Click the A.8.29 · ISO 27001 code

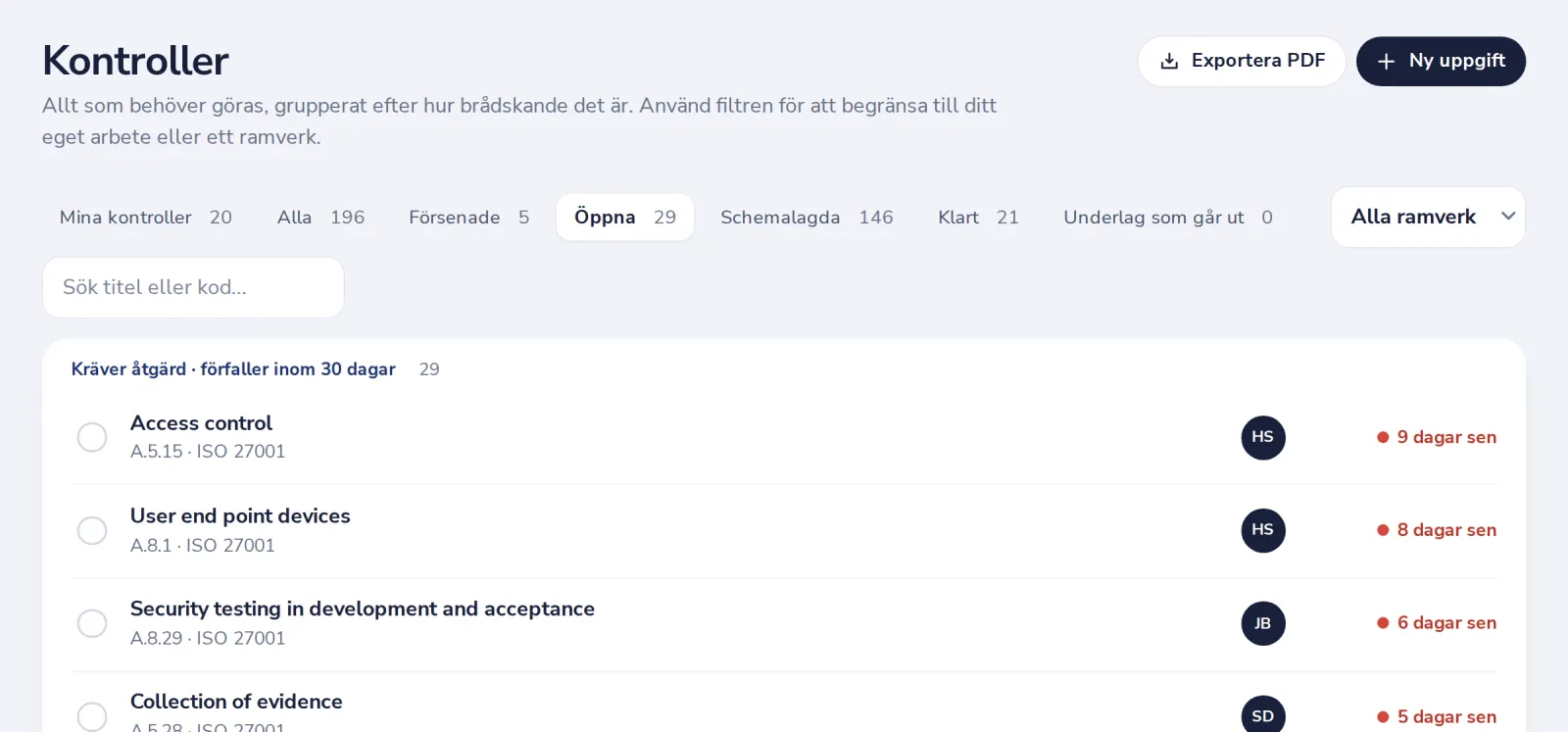click(208, 639)
